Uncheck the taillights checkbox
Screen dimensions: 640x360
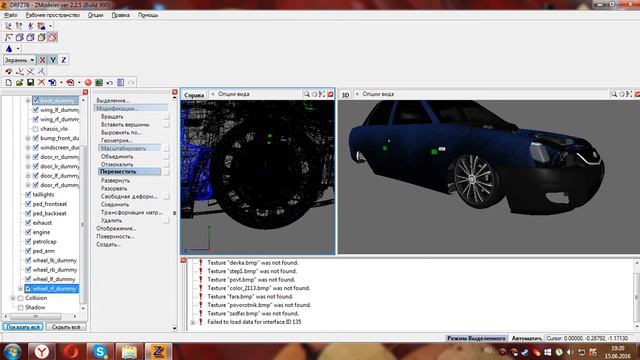[28, 194]
